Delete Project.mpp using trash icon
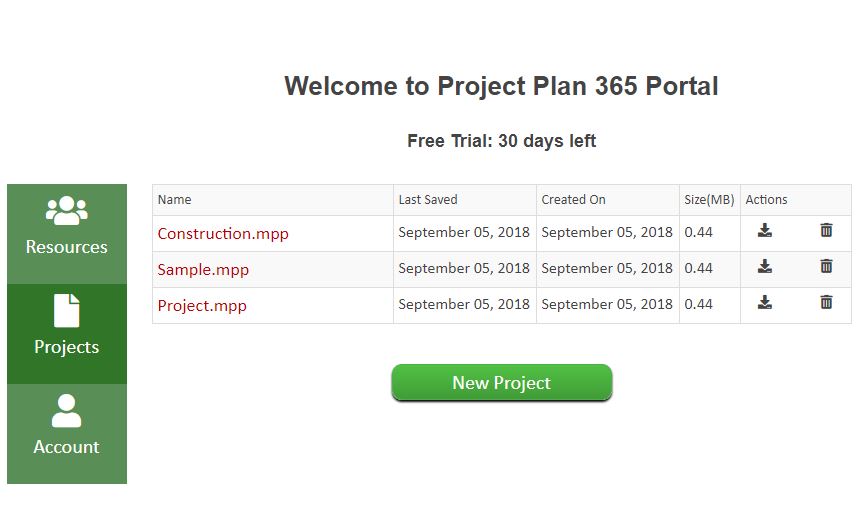The width and height of the screenshot is (863, 520). coord(826,303)
